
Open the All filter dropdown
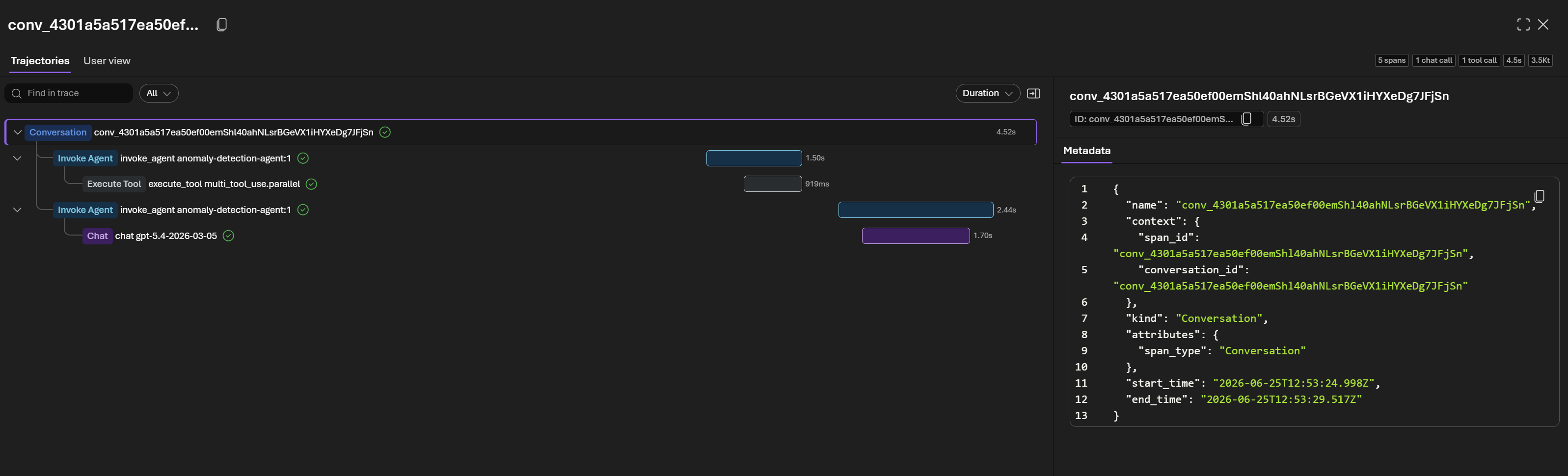159,93
